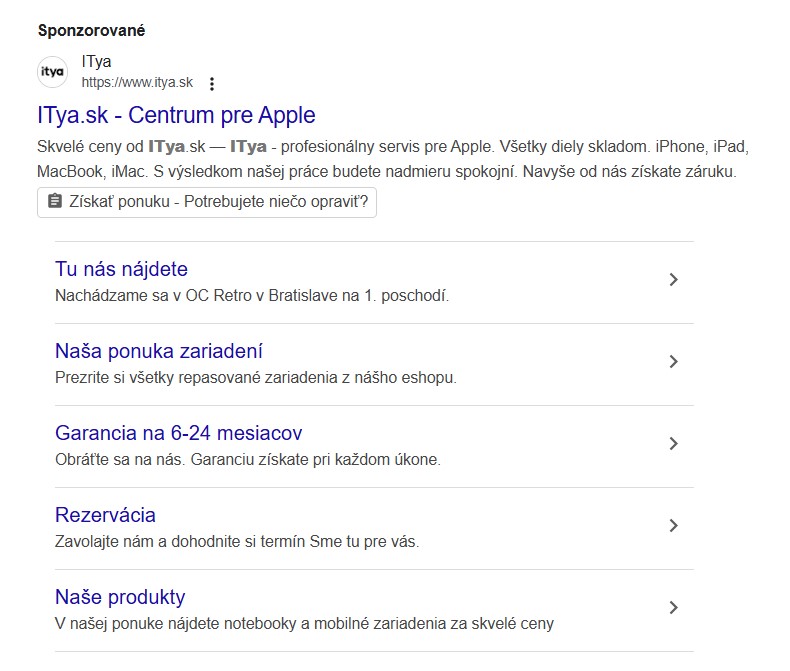This screenshot has height=671, width=790.
Task: Open the ITya.sk - Centrum pre Apple headline
Action: click(176, 115)
